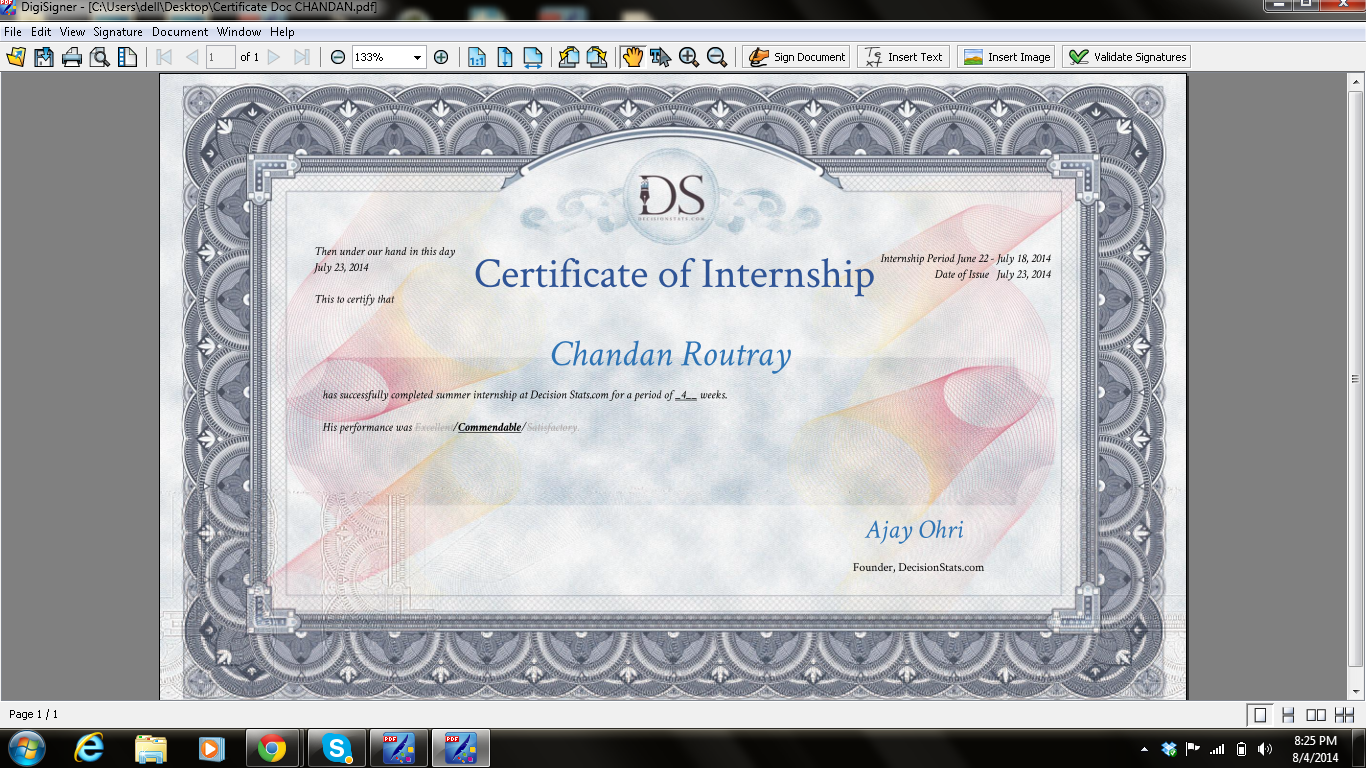Click the Fit Width page icon
Viewport: 1366px width, 768px height.
coord(533,57)
